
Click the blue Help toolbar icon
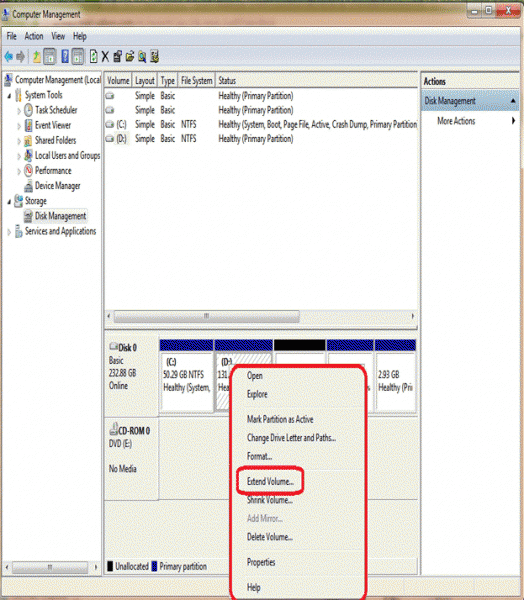65,57
